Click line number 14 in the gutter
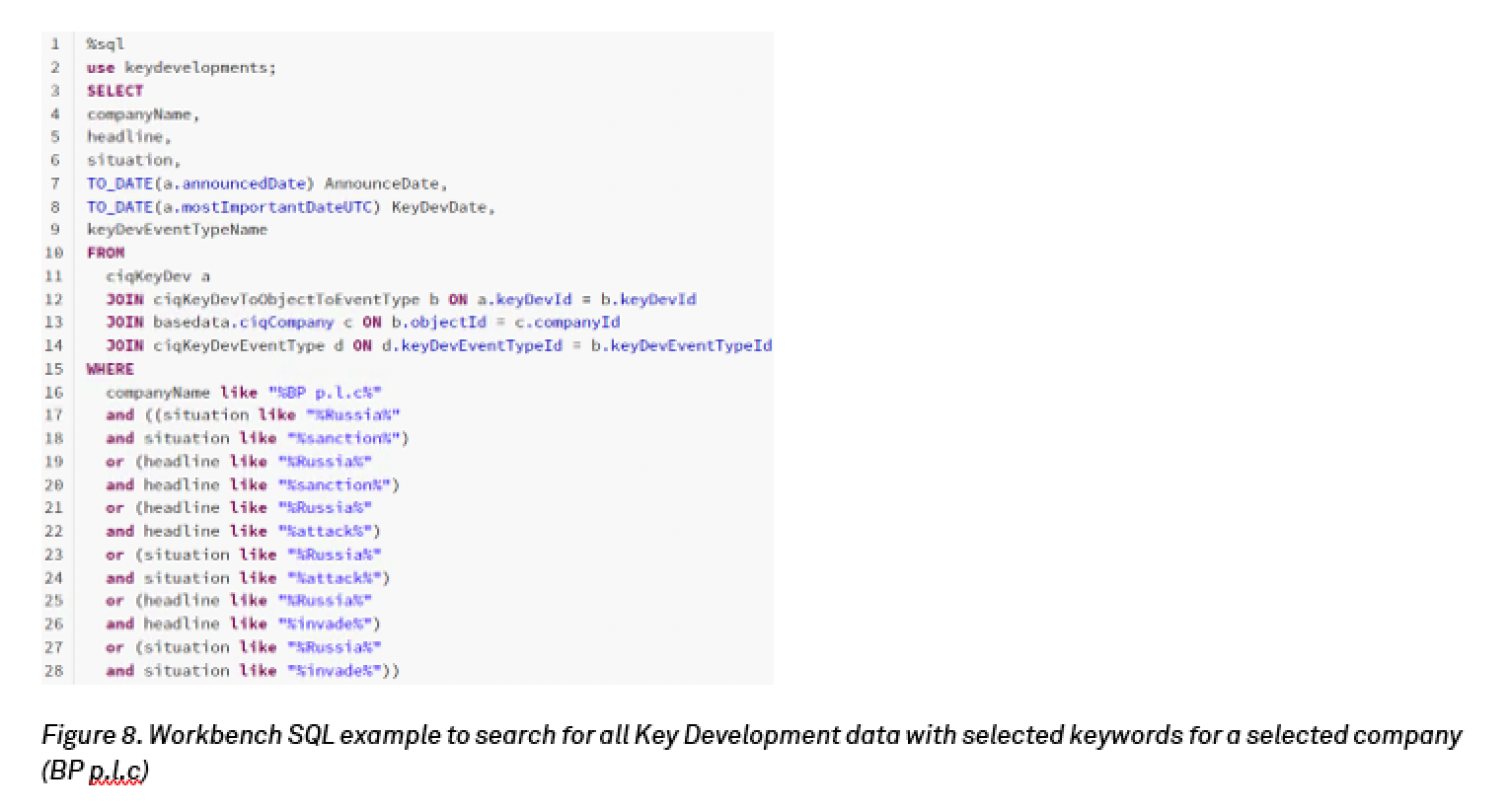The height and width of the screenshot is (812, 1510). [53, 345]
